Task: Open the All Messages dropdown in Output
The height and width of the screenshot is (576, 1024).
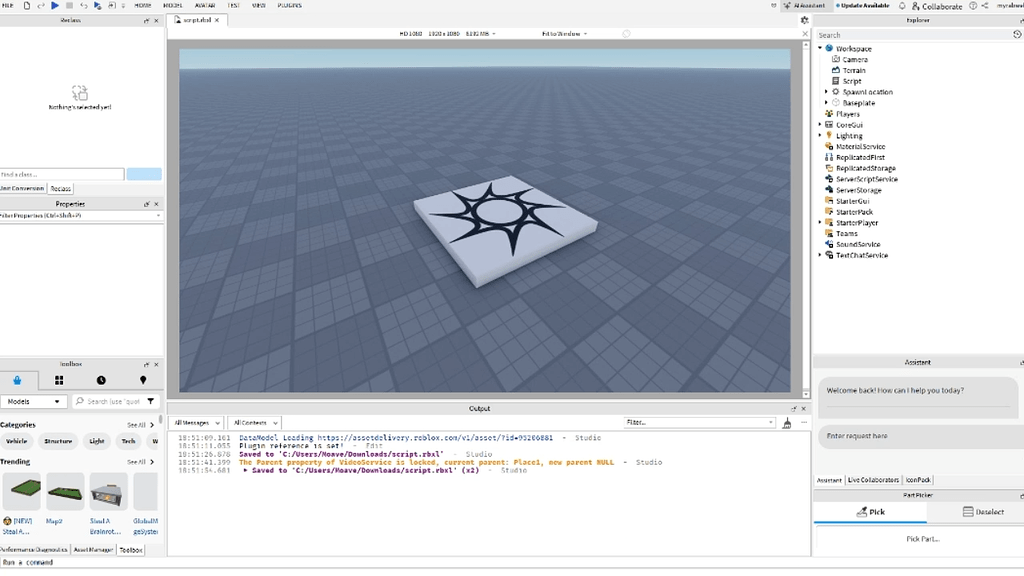Action: click(196, 422)
